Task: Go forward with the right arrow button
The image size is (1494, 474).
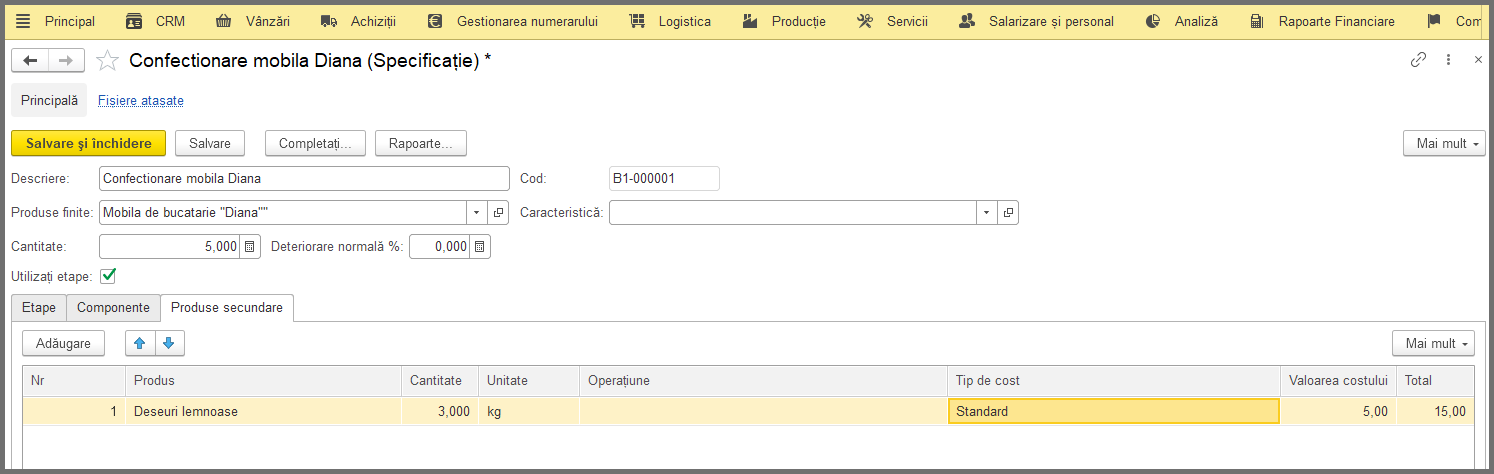Action: click(66, 61)
